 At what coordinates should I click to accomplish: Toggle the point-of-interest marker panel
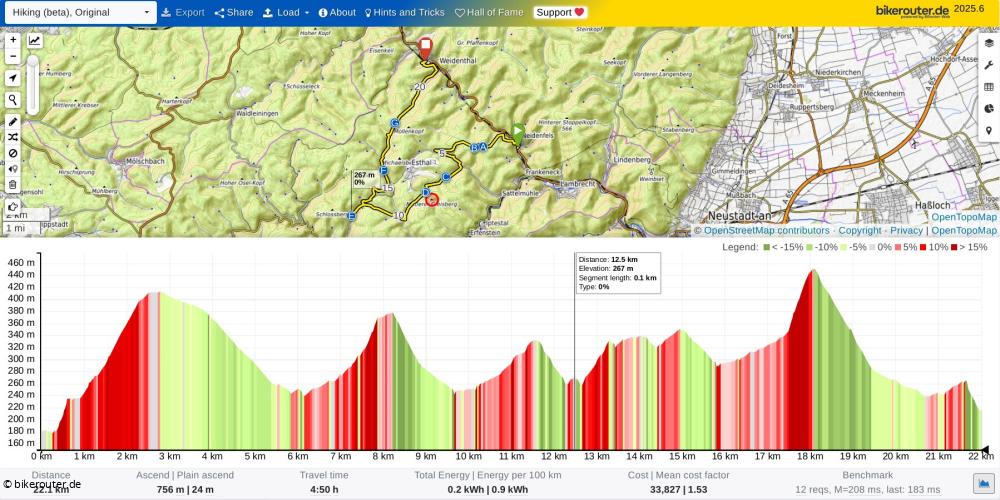pyautogui.click(x=988, y=131)
